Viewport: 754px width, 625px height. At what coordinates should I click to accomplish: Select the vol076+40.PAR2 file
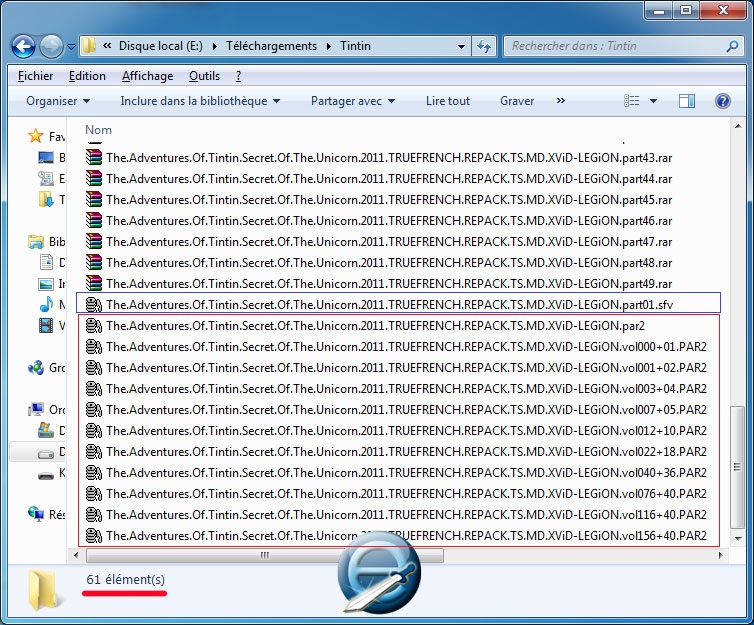click(396, 494)
